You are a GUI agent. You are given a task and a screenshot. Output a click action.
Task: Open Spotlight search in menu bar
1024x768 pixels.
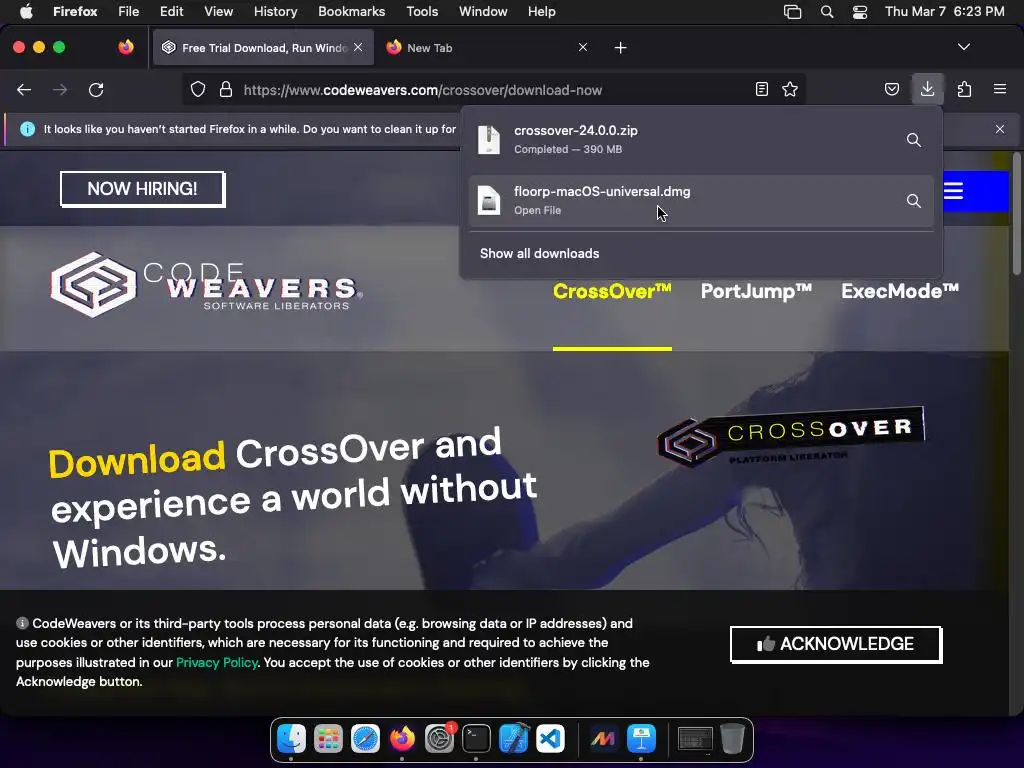click(x=827, y=11)
